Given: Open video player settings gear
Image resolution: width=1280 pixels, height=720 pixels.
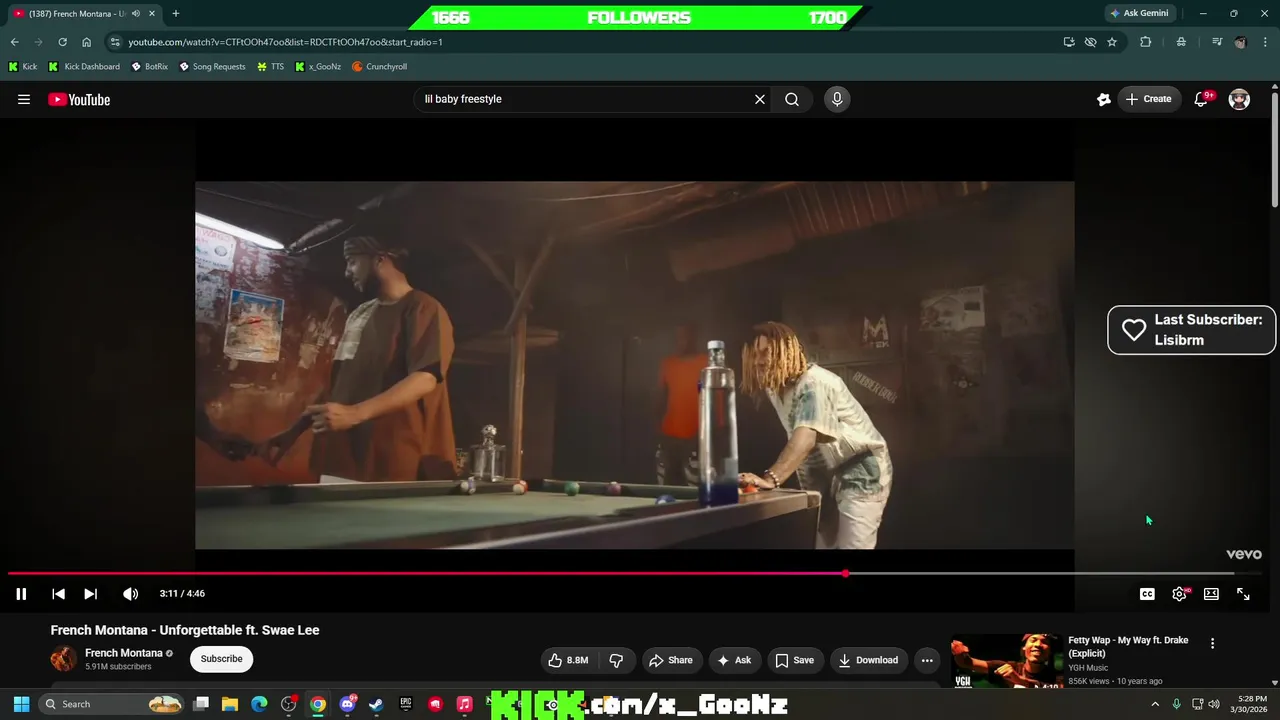Looking at the screenshot, I should (1180, 594).
